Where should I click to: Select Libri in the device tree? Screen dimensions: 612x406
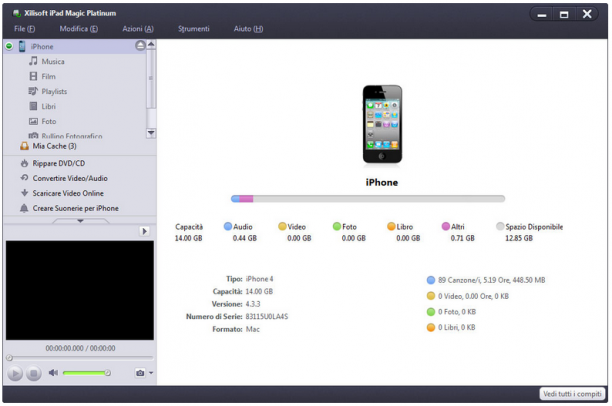(48, 106)
